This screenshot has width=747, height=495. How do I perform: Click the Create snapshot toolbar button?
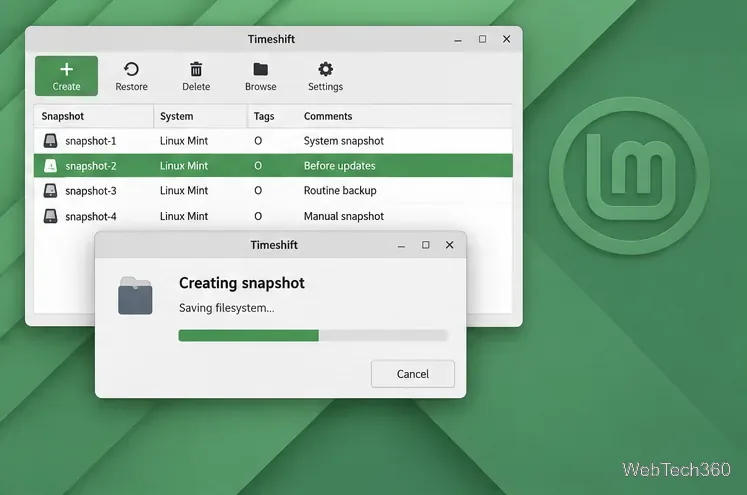click(x=66, y=76)
